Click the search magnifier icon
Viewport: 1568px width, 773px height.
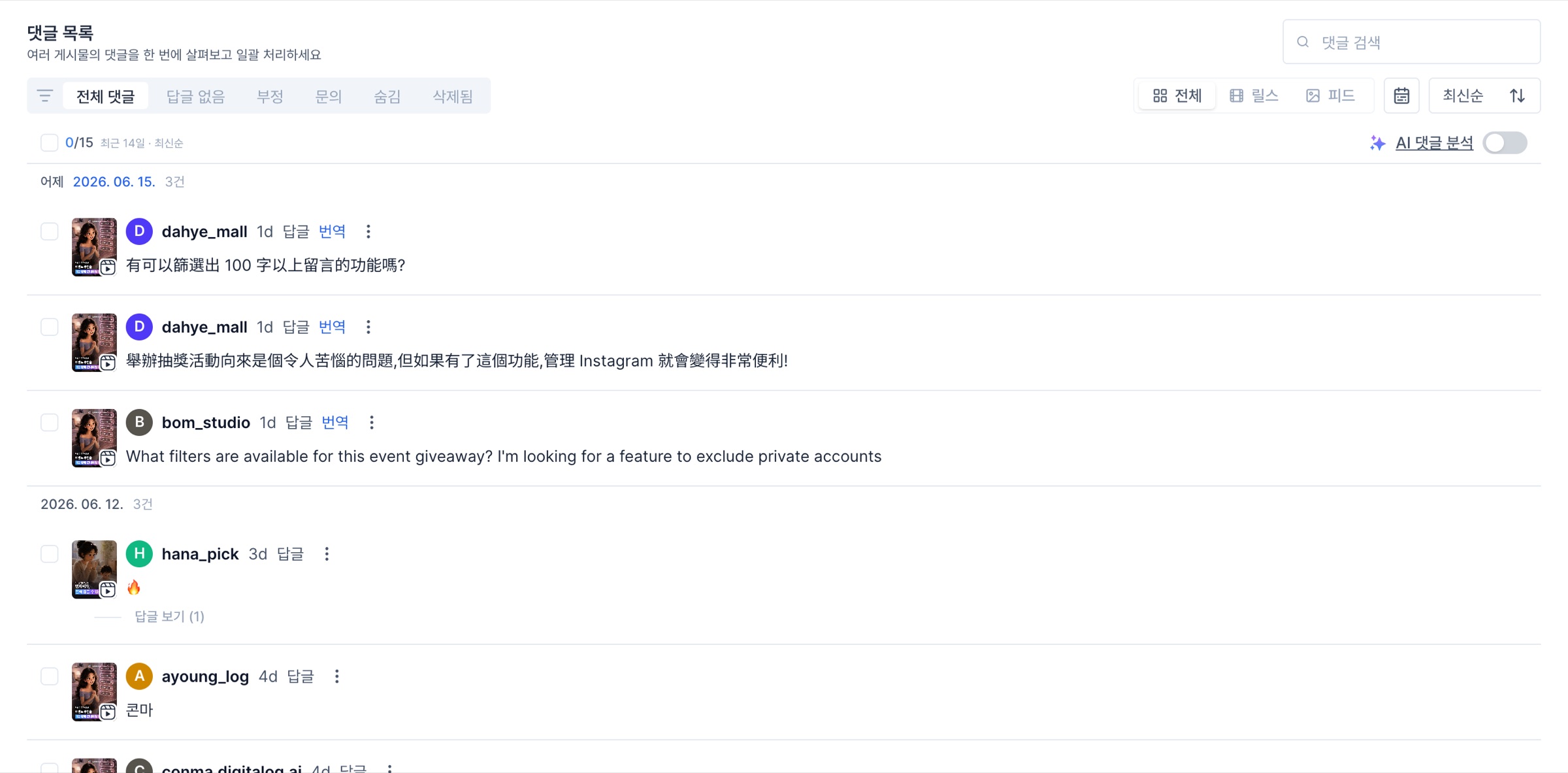tap(1303, 42)
